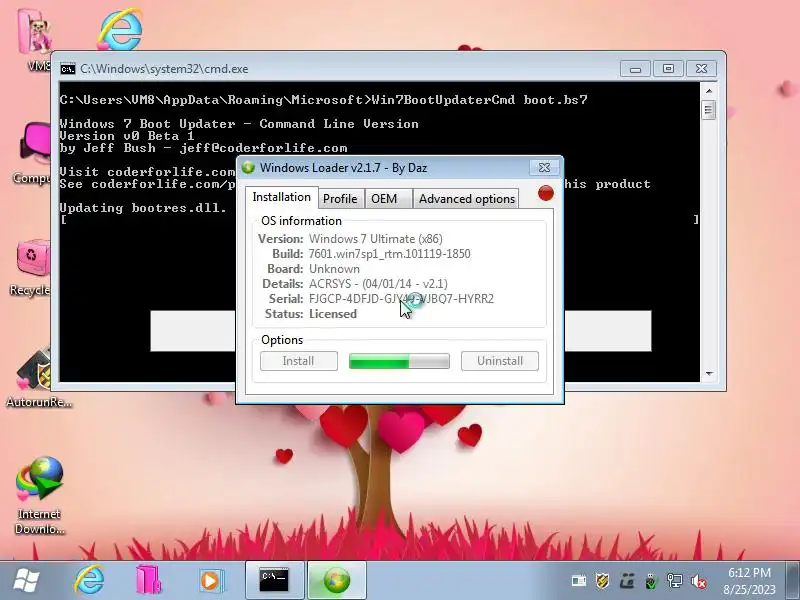Open the VM8 user folder desktop icon
Image resolution: width=800 pixels, height=600 pixels.
coord(34,38)
